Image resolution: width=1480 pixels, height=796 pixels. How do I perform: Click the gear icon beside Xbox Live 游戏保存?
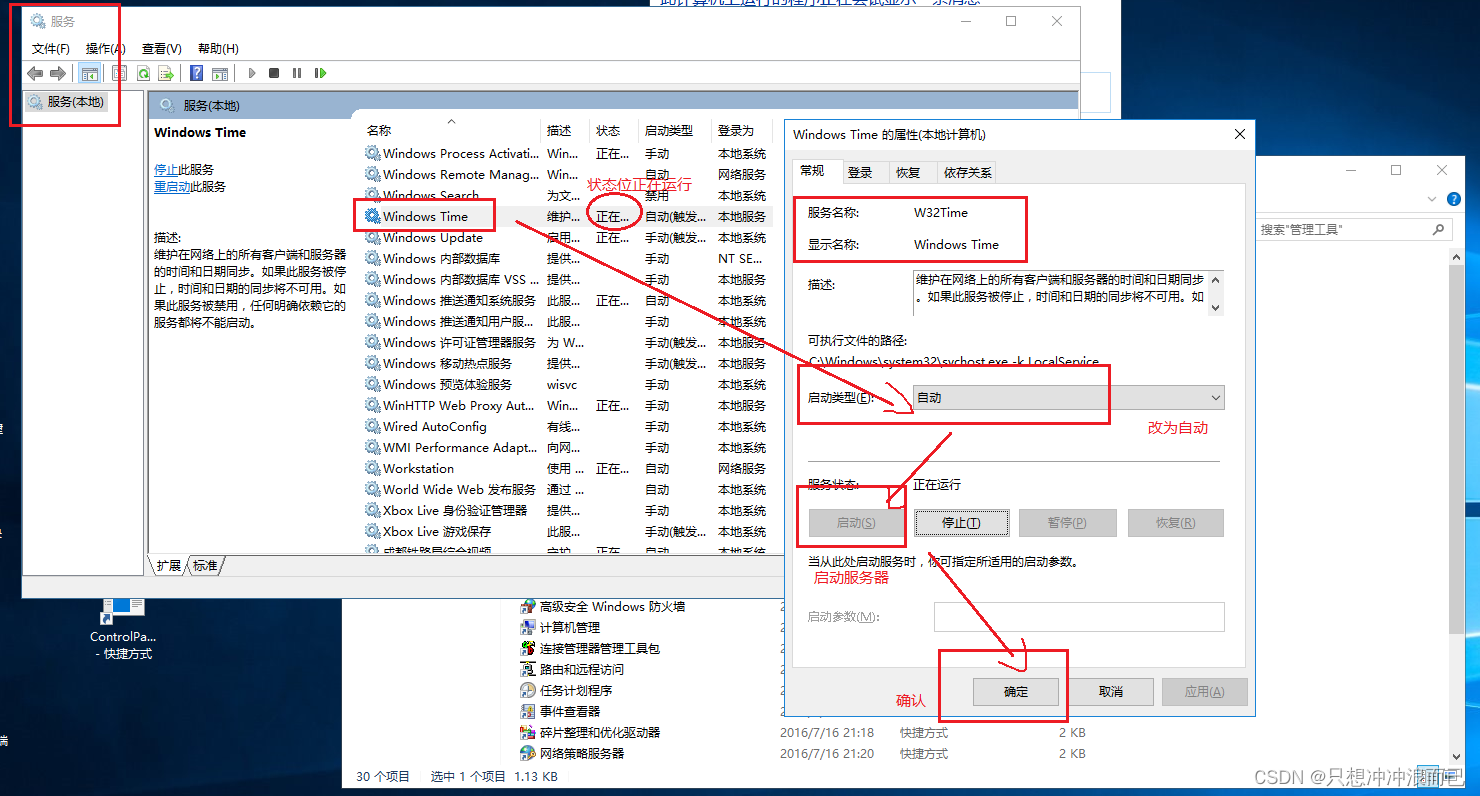tap(372, 532)
